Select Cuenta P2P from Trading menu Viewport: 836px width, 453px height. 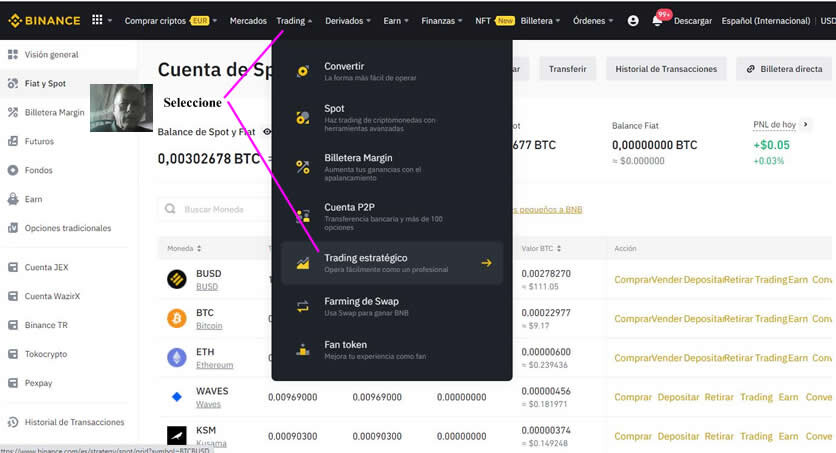(x=392, y=216)
